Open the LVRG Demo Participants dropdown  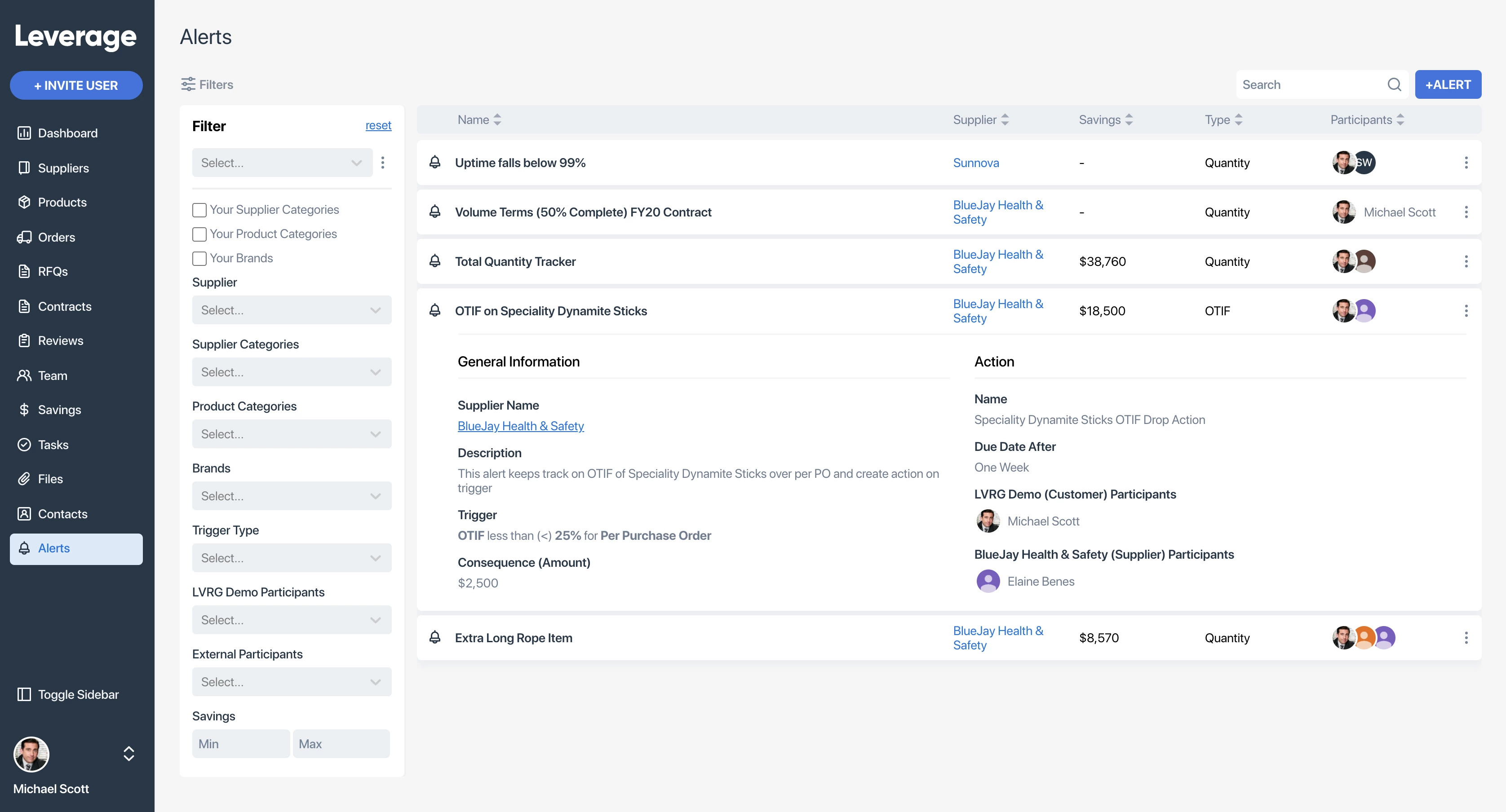[x=292, y=620]
